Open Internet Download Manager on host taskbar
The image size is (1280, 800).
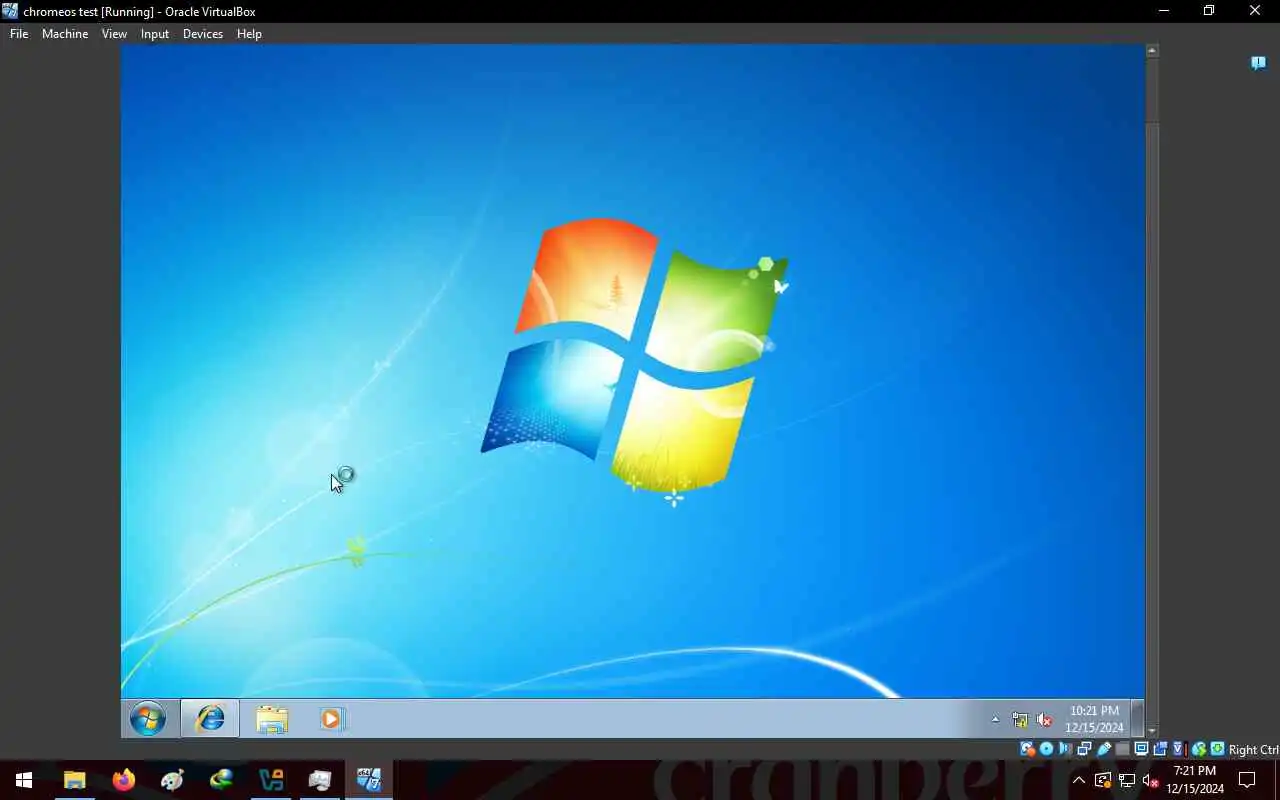coord(221,780)
